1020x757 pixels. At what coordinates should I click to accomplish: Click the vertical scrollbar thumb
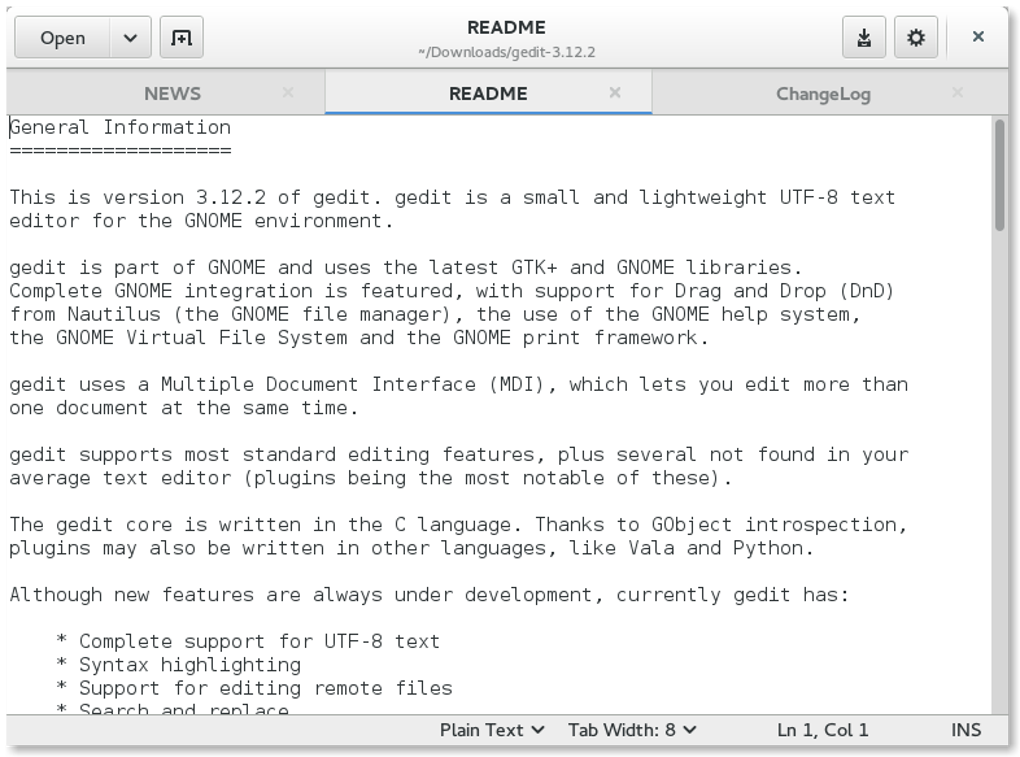click(999, 174)
